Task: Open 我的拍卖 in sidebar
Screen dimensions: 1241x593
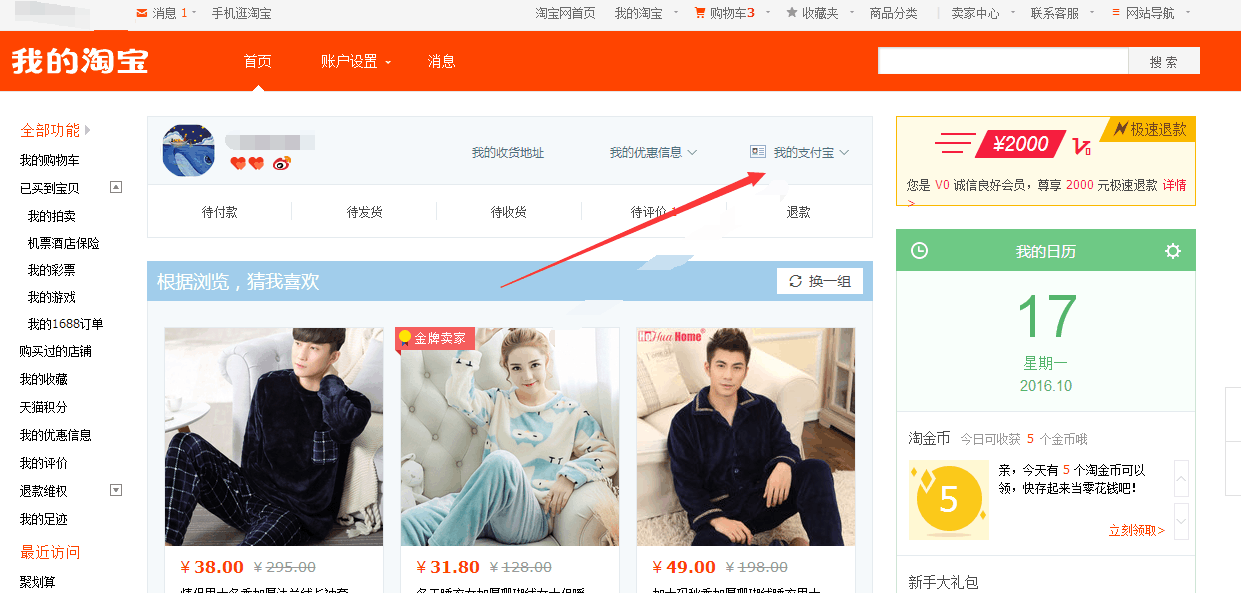Action: [x=52, y=216]
